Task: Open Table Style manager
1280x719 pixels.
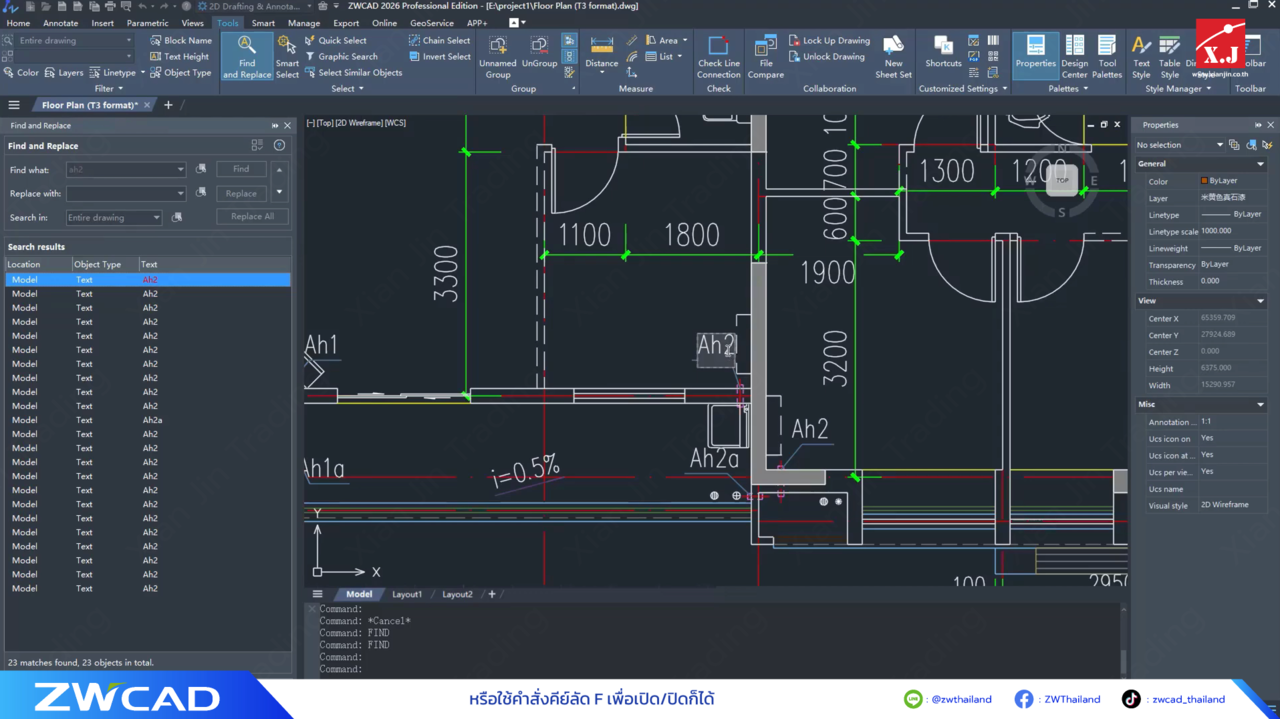Action: (x=1169, y=57)
